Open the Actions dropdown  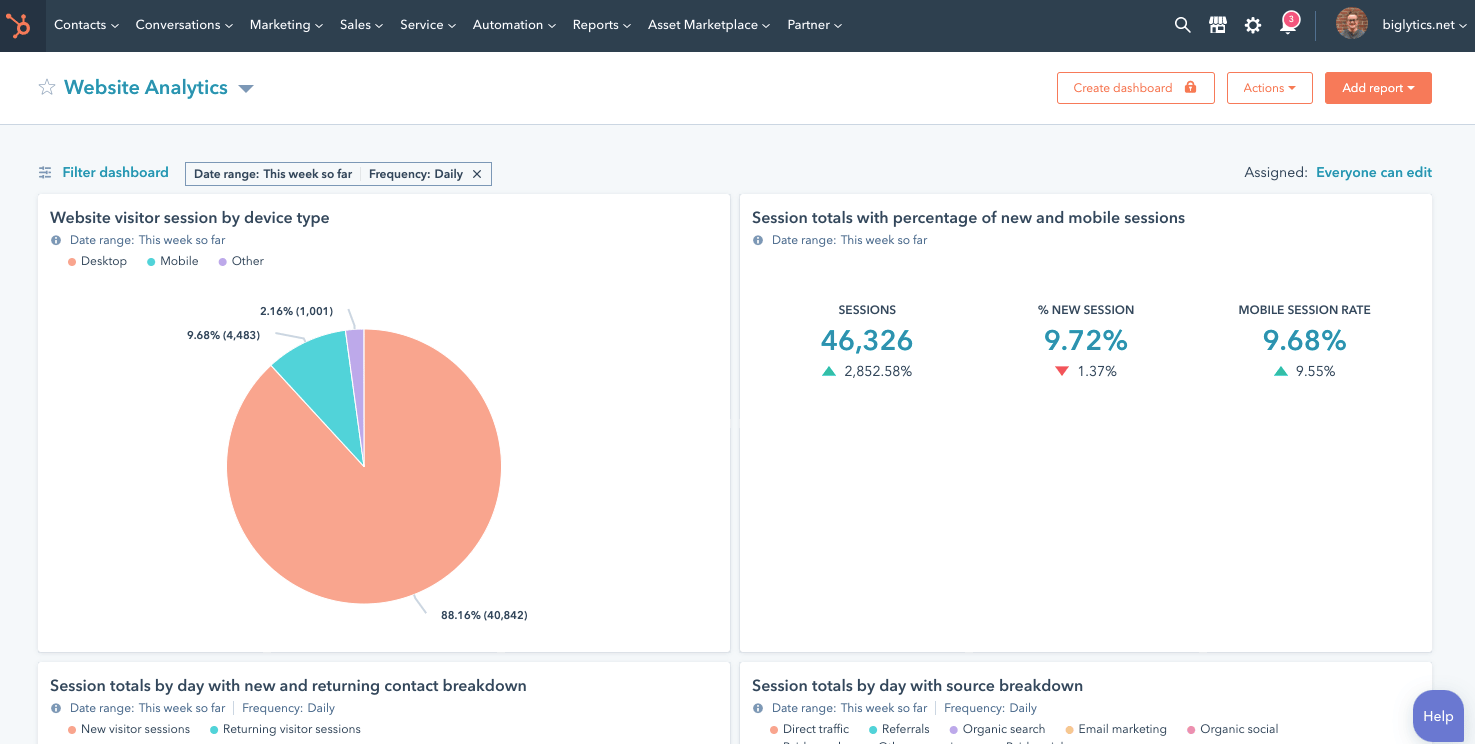click(1269, 88)
